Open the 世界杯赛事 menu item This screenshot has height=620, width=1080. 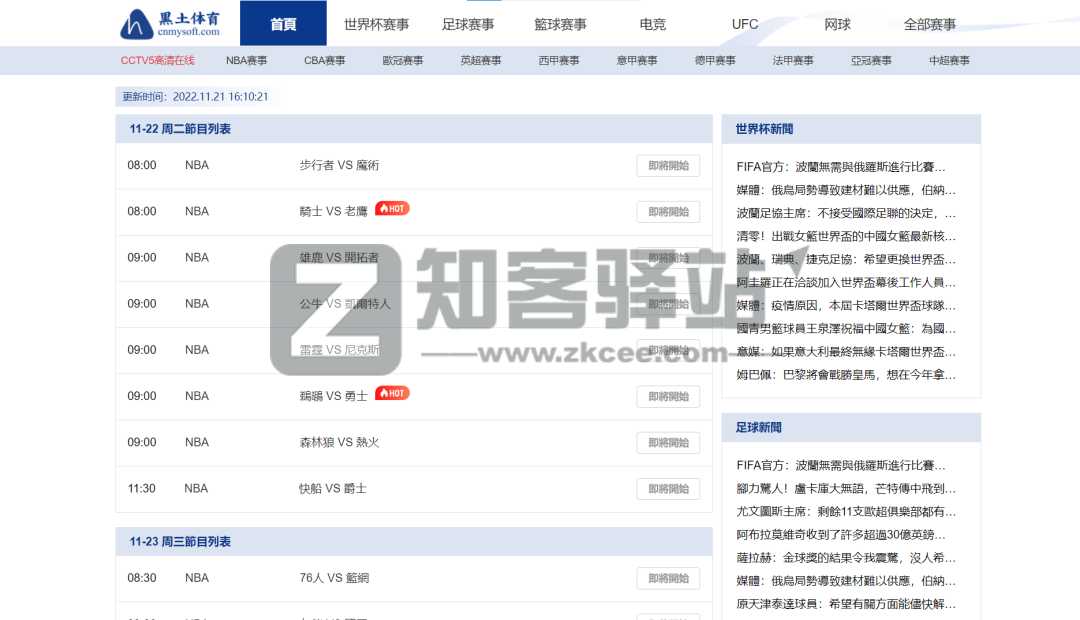pos(377,24)
